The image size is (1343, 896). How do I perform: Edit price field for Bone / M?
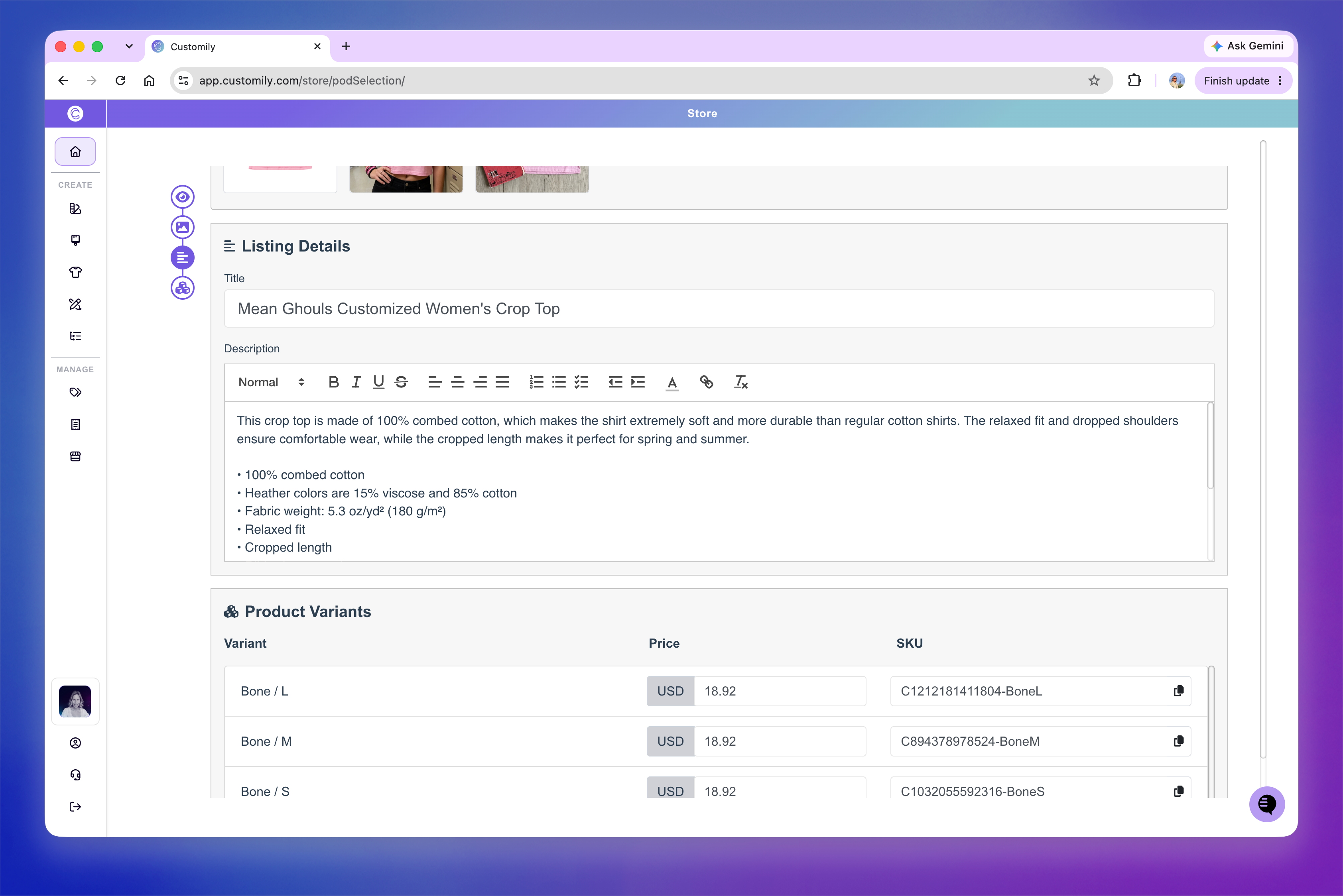coord(780,742)
